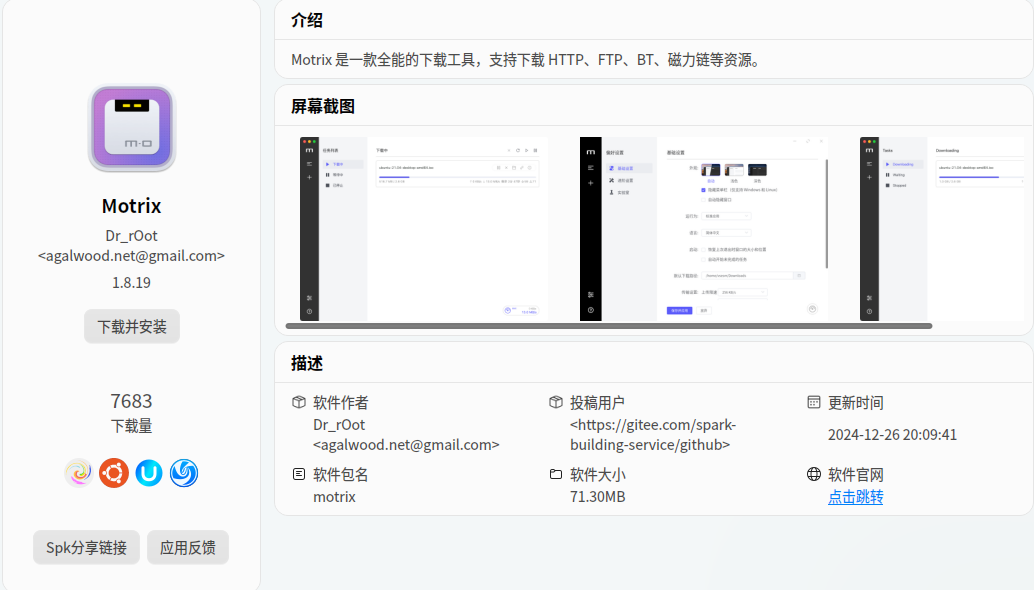
Task: Click the box icon beside 投稿用户
Action: click(556, 402)
